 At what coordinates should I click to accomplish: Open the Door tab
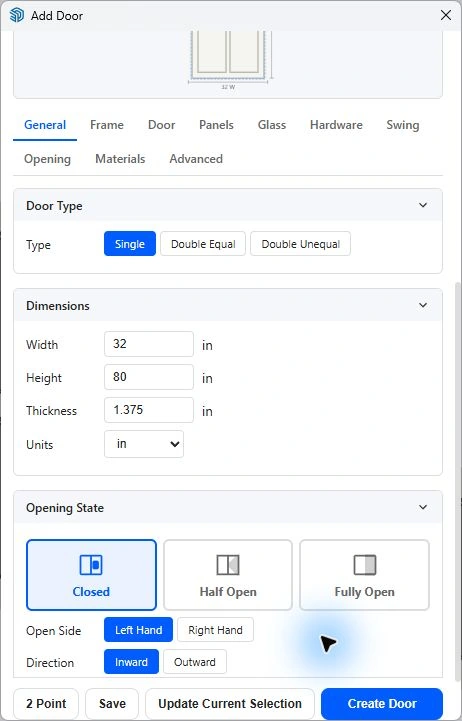(x=161, y=125)
